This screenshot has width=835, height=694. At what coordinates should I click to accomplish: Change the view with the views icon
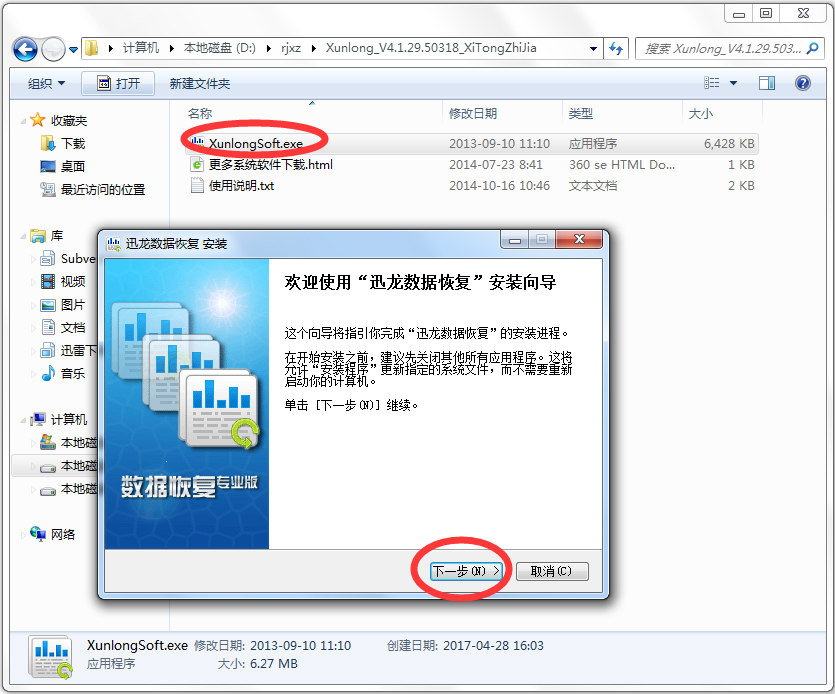click(711, 83)
